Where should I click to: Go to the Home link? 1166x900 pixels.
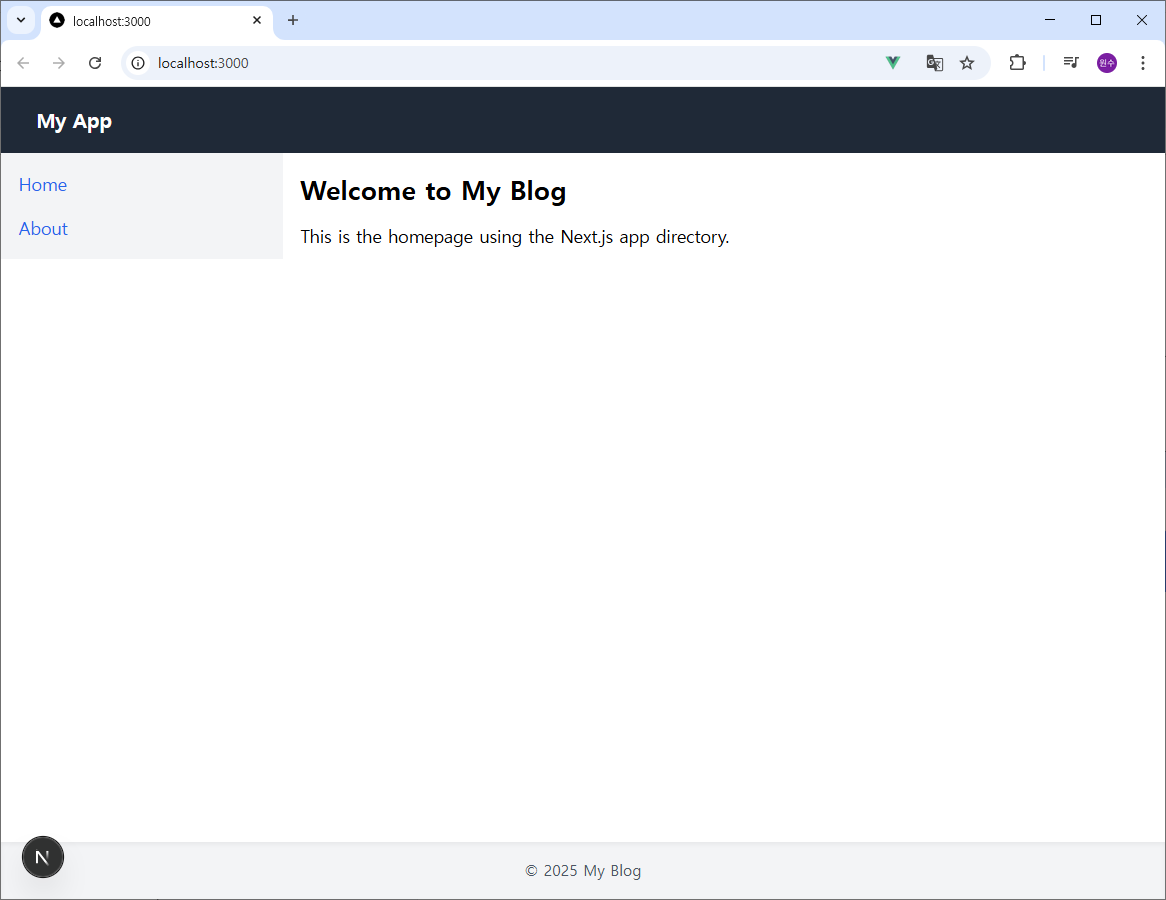tap(43, 184)
